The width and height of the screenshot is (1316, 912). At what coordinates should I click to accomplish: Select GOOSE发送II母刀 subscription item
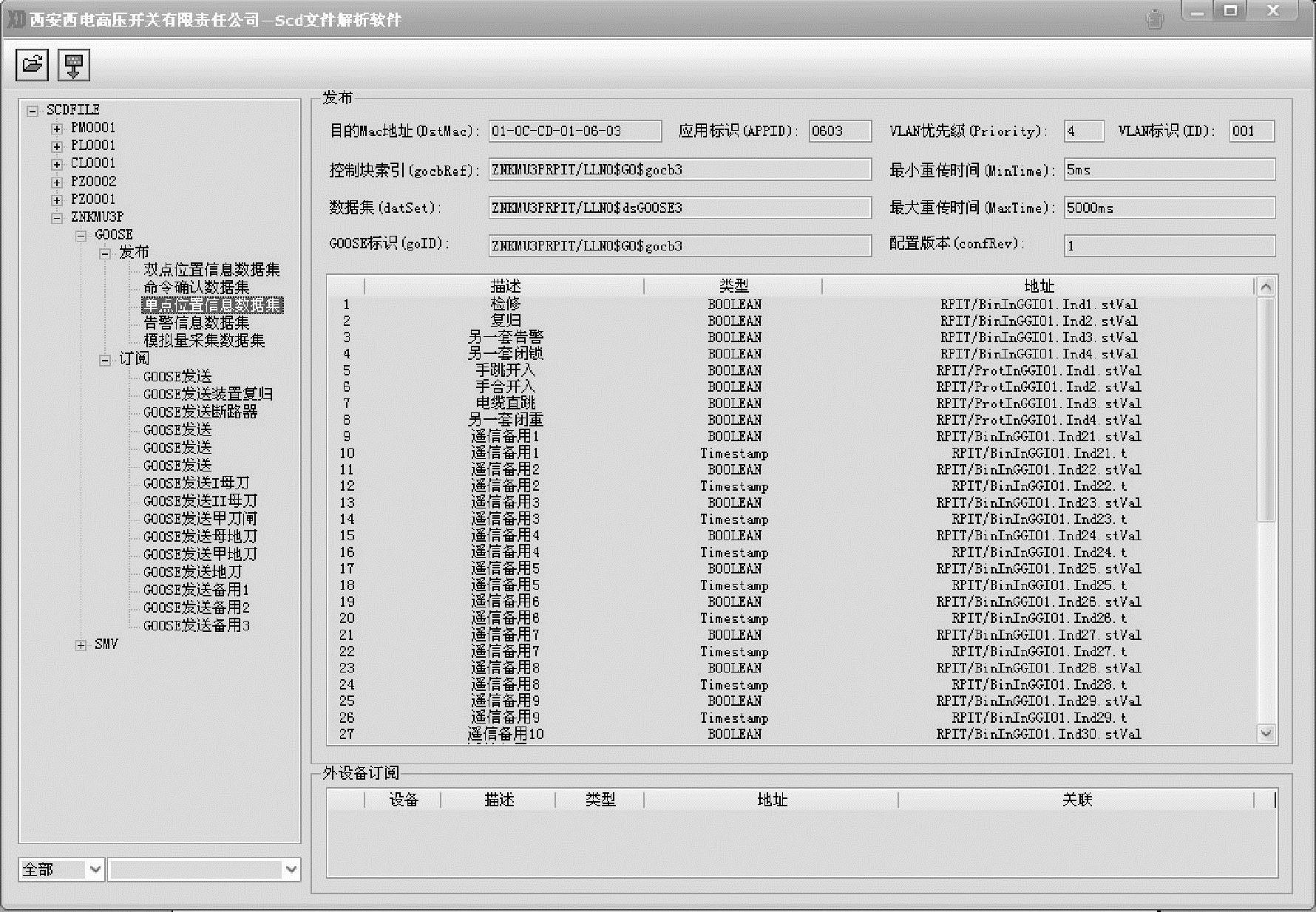tap(200, 501)
